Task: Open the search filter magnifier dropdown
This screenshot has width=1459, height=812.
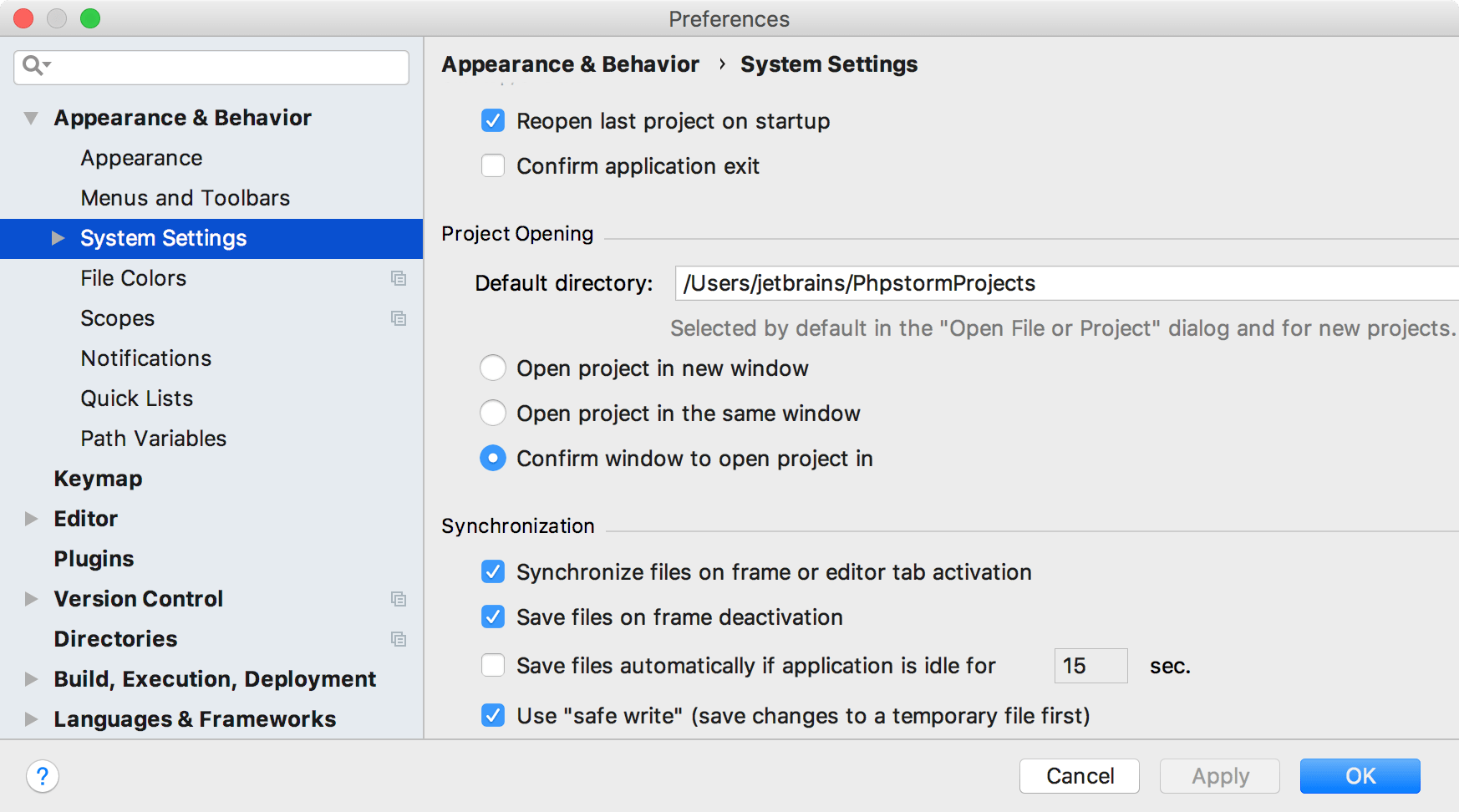Action: (36, 67)
